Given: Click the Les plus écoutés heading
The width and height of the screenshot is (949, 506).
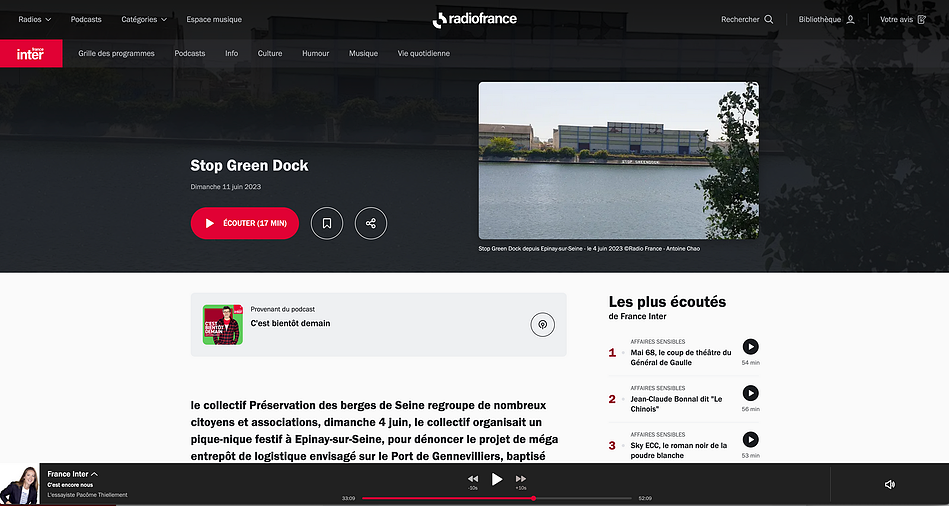Looking at the screenshot, I should [668, 301].
